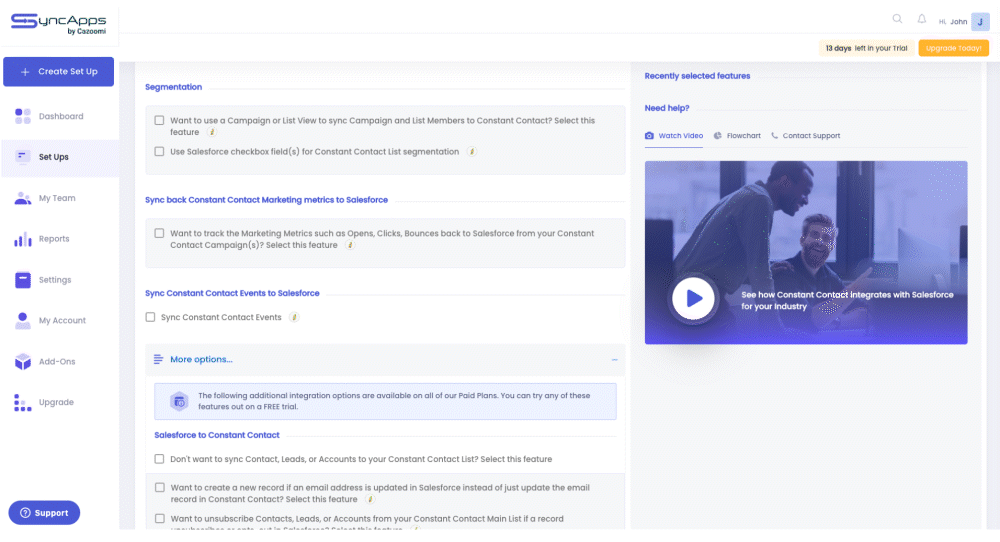Click info icon beside Sync Constant Contact Events
Viewport: 1000px width, 542px height.
pos(294,317)
